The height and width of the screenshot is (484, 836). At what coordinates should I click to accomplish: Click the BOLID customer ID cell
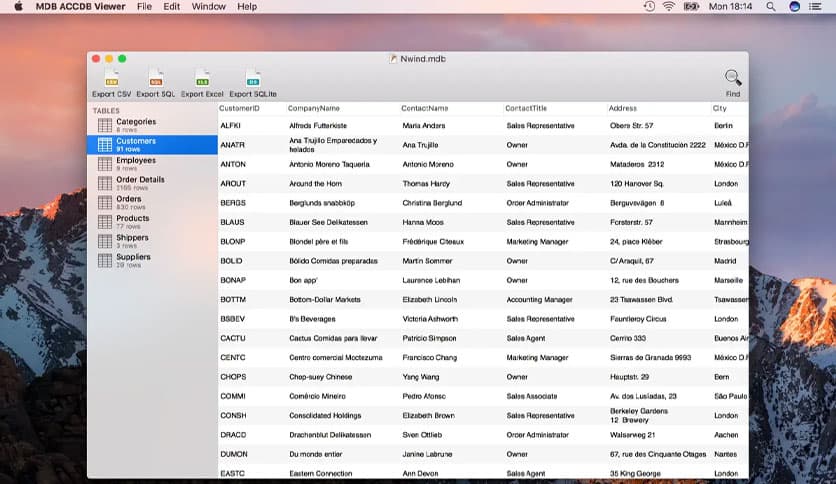(231, 261)
